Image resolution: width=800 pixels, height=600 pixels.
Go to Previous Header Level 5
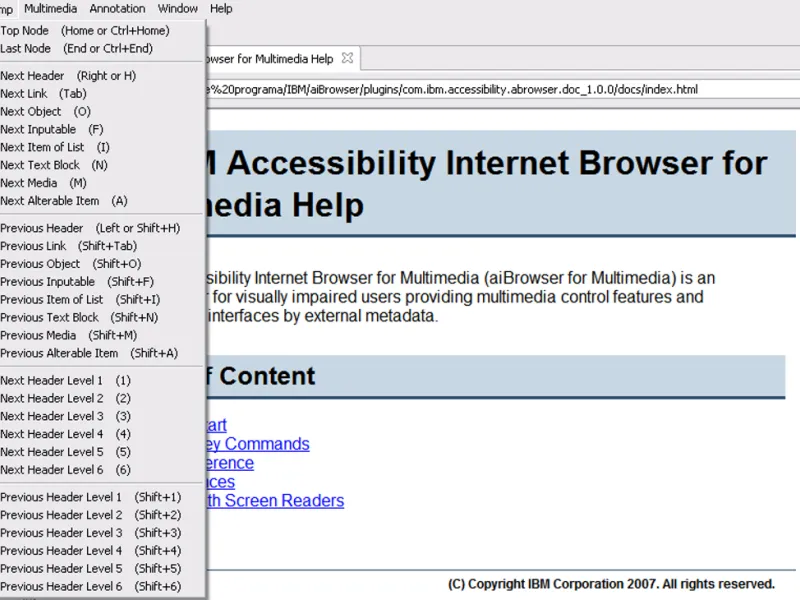(x=102, y=568)
